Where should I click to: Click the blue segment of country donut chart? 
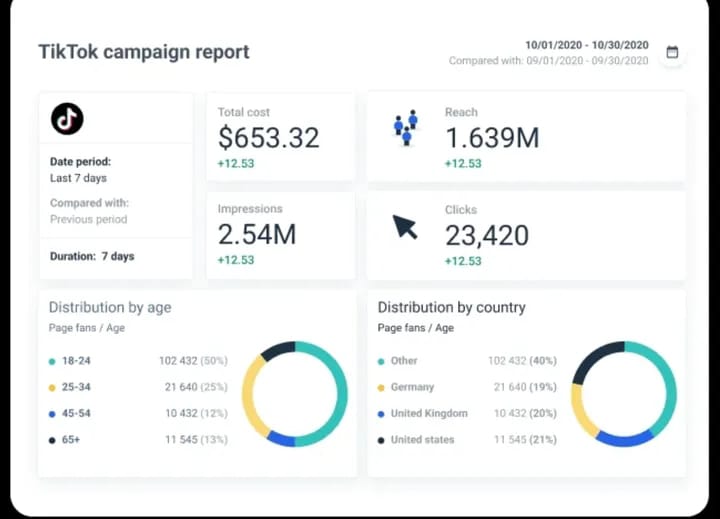click(x=624, y=440)
